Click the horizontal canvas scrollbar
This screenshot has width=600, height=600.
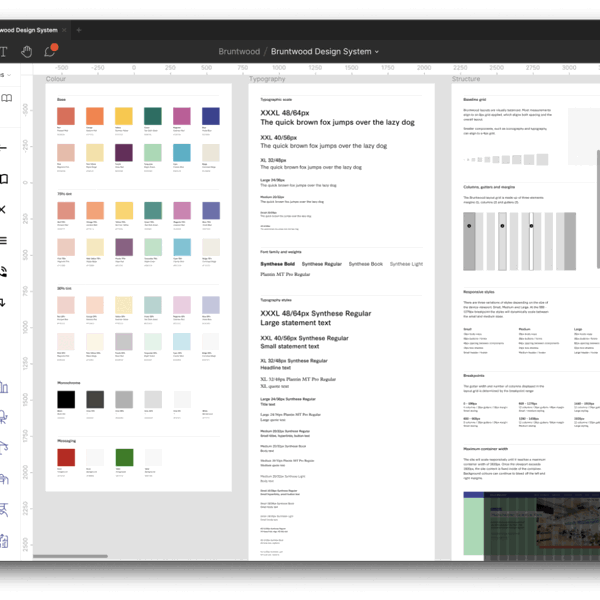point(70,556)
